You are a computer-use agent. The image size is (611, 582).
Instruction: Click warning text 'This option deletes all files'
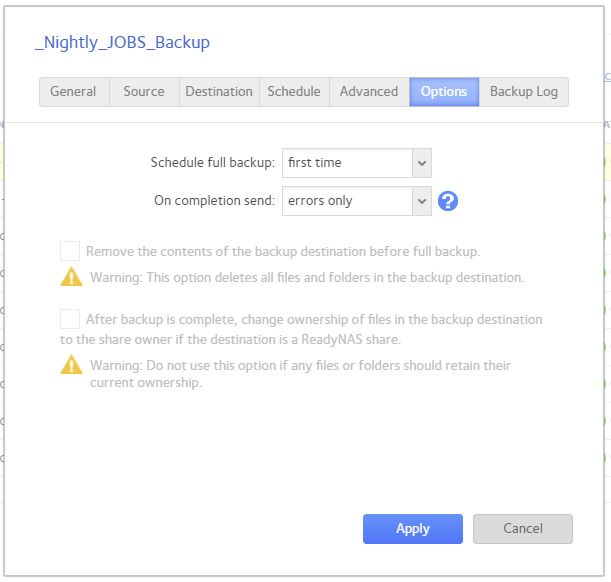tap(307, 277)
